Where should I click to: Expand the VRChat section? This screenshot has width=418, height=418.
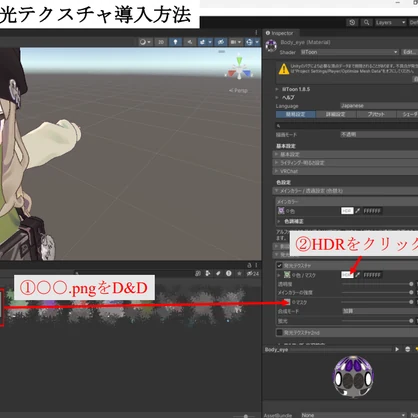[346, 171]
